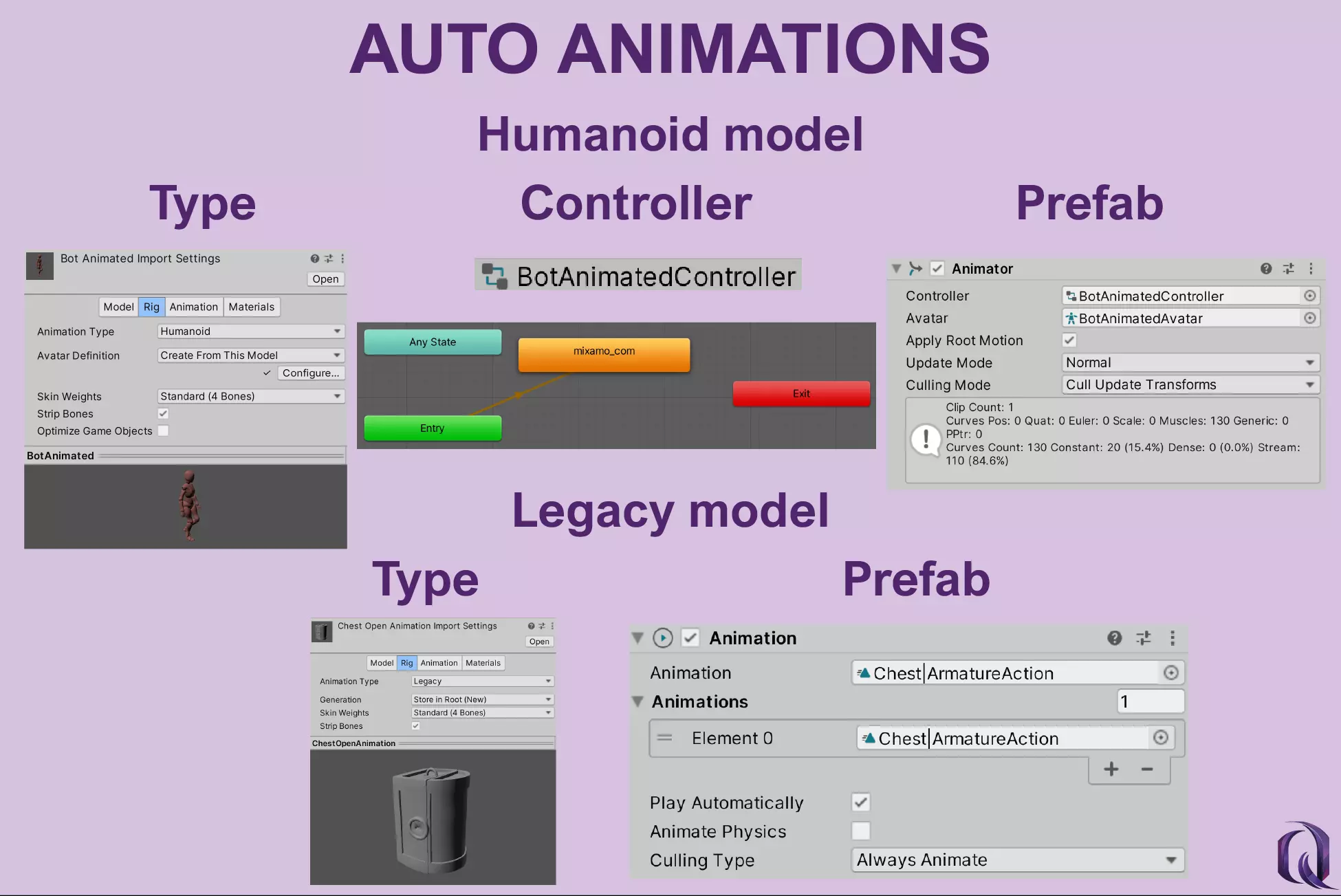Select the Materials tab in Chest Open settings

483,662
